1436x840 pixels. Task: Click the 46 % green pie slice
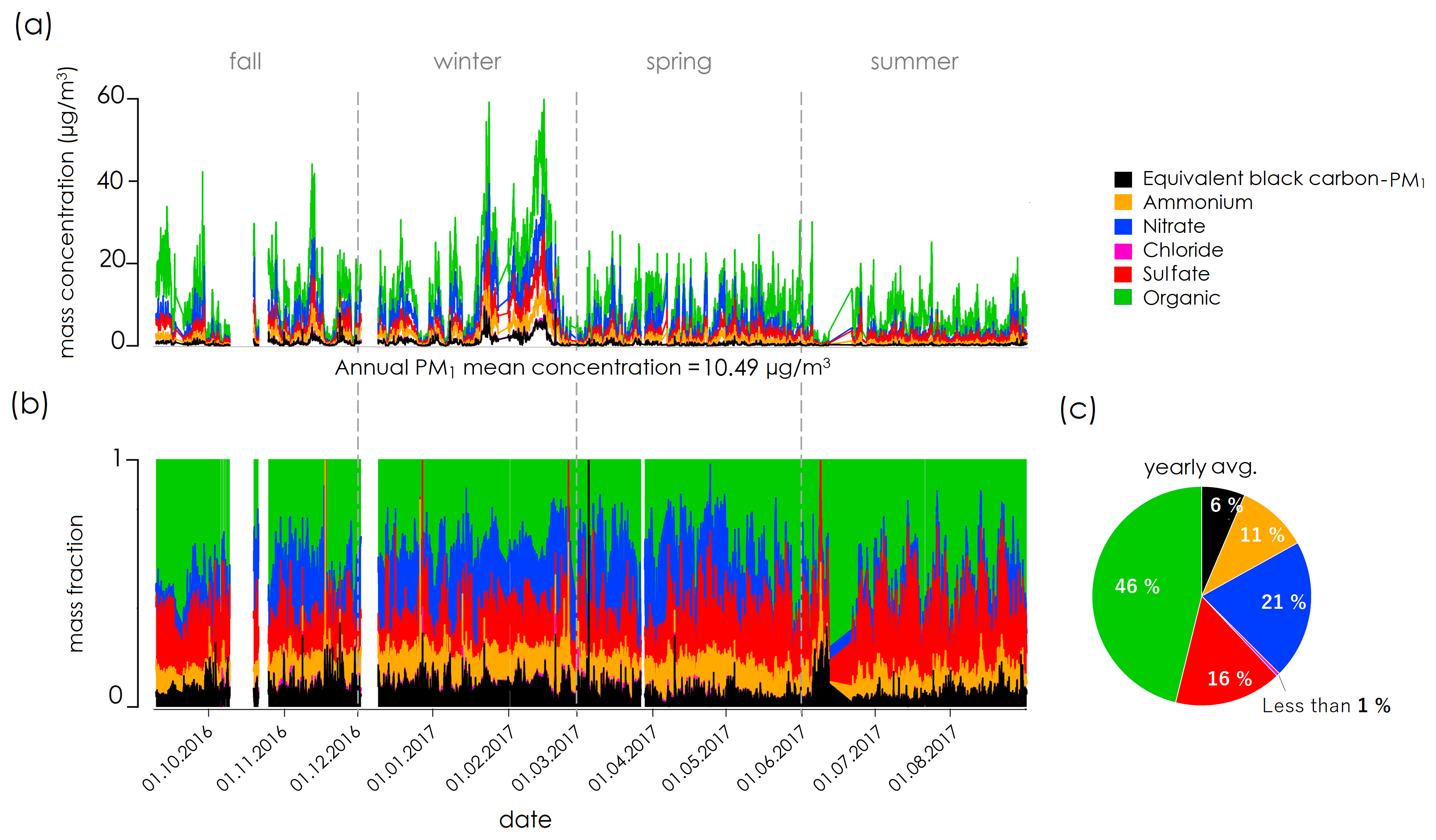(x=1137, y=587)
